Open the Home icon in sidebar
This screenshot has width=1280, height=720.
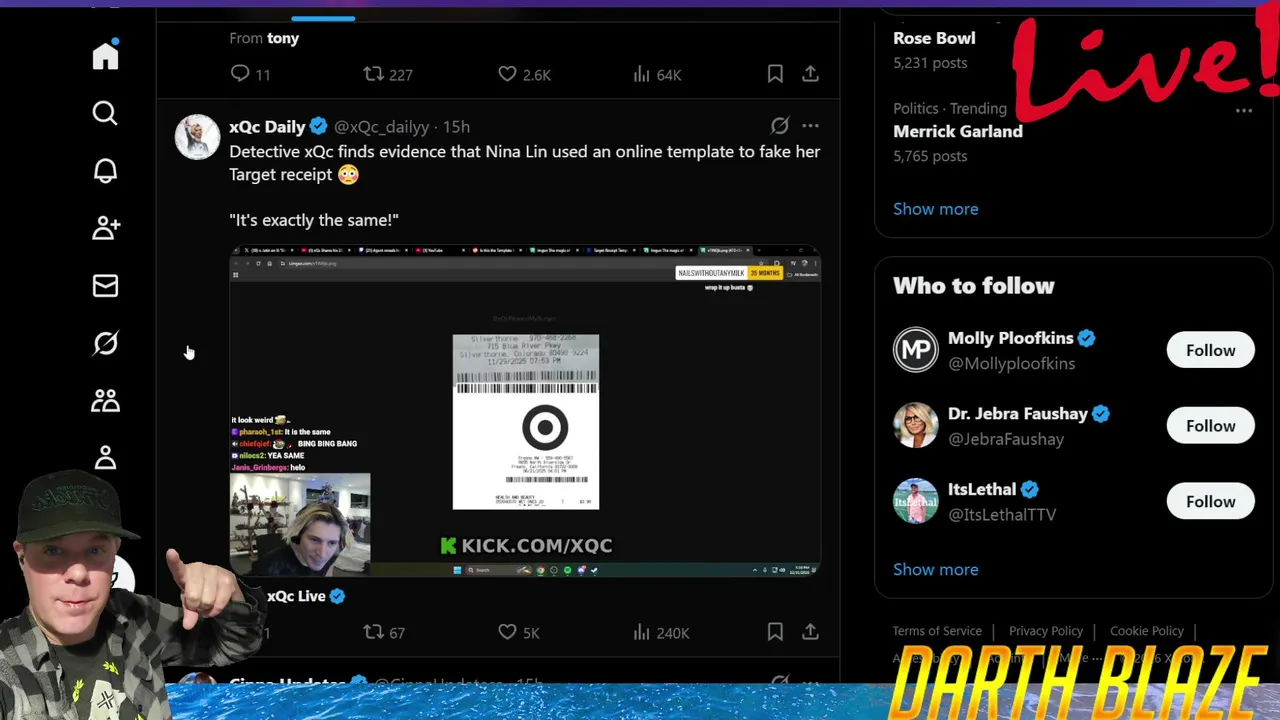105,55
